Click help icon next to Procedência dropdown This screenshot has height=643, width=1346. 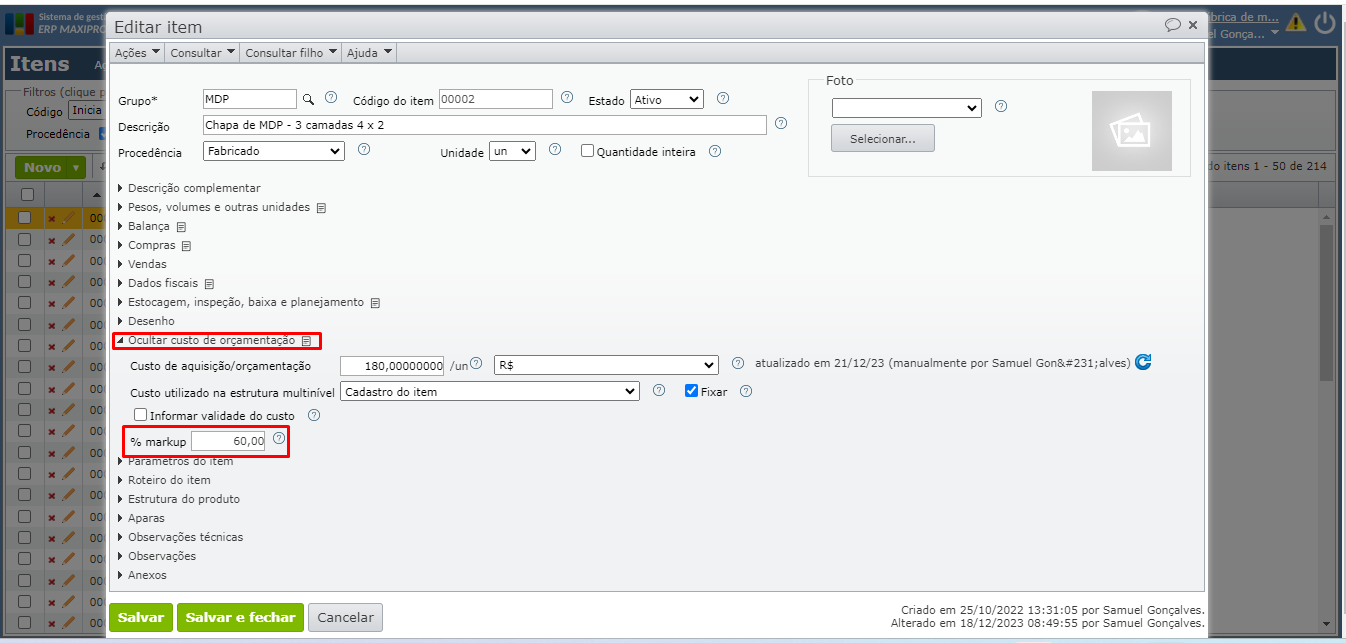click(x=364, y=149)
